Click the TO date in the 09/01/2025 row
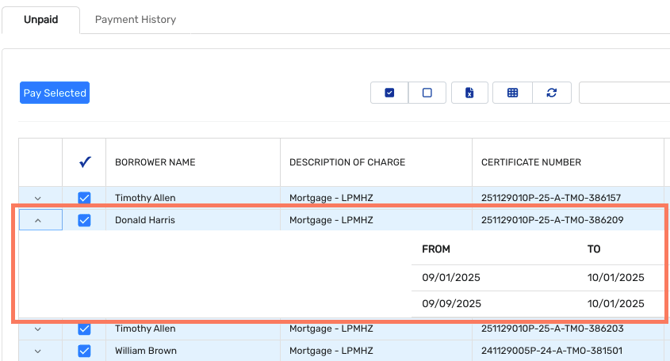 [616, 278]
